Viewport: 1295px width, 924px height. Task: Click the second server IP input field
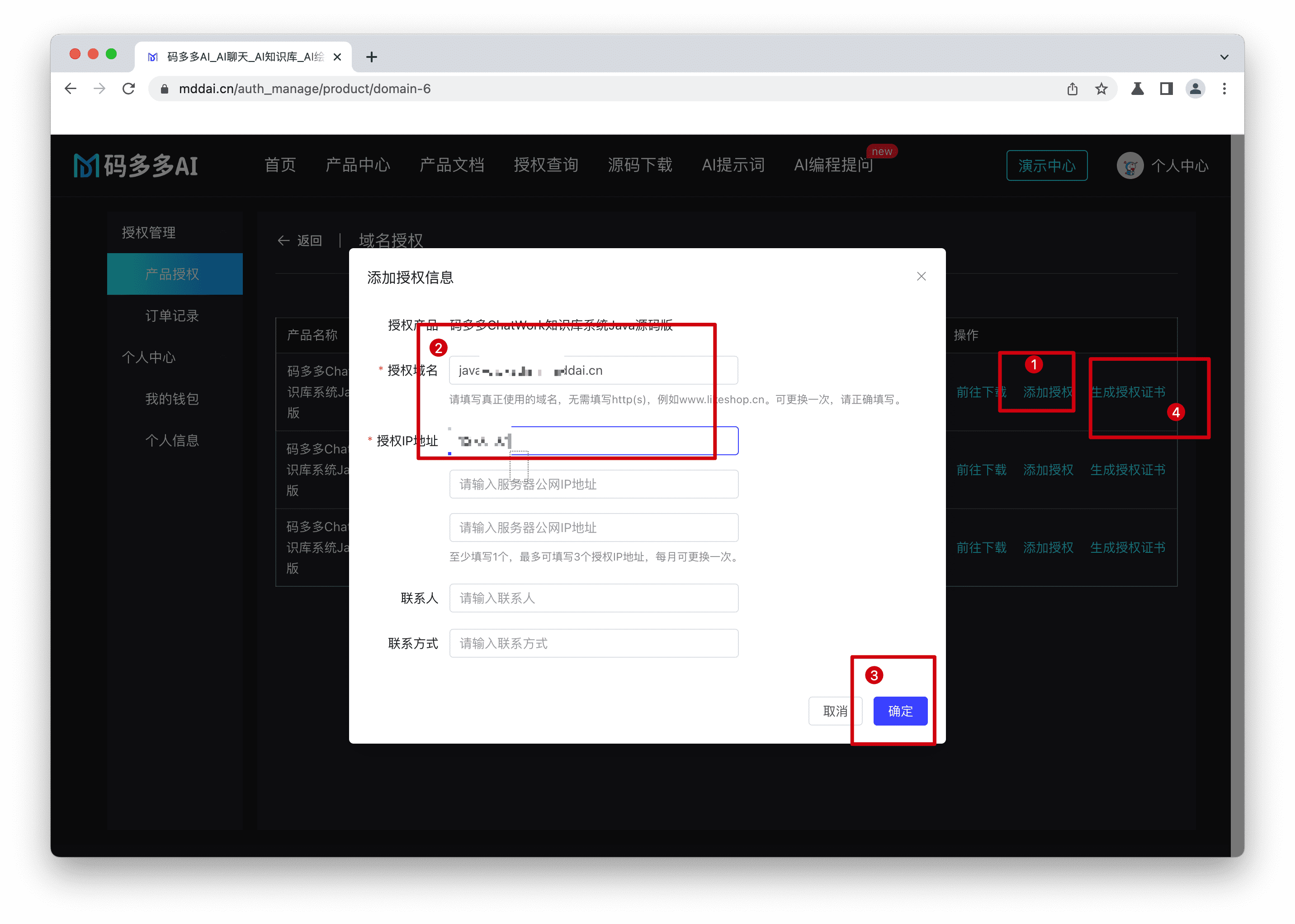[593, 484]
